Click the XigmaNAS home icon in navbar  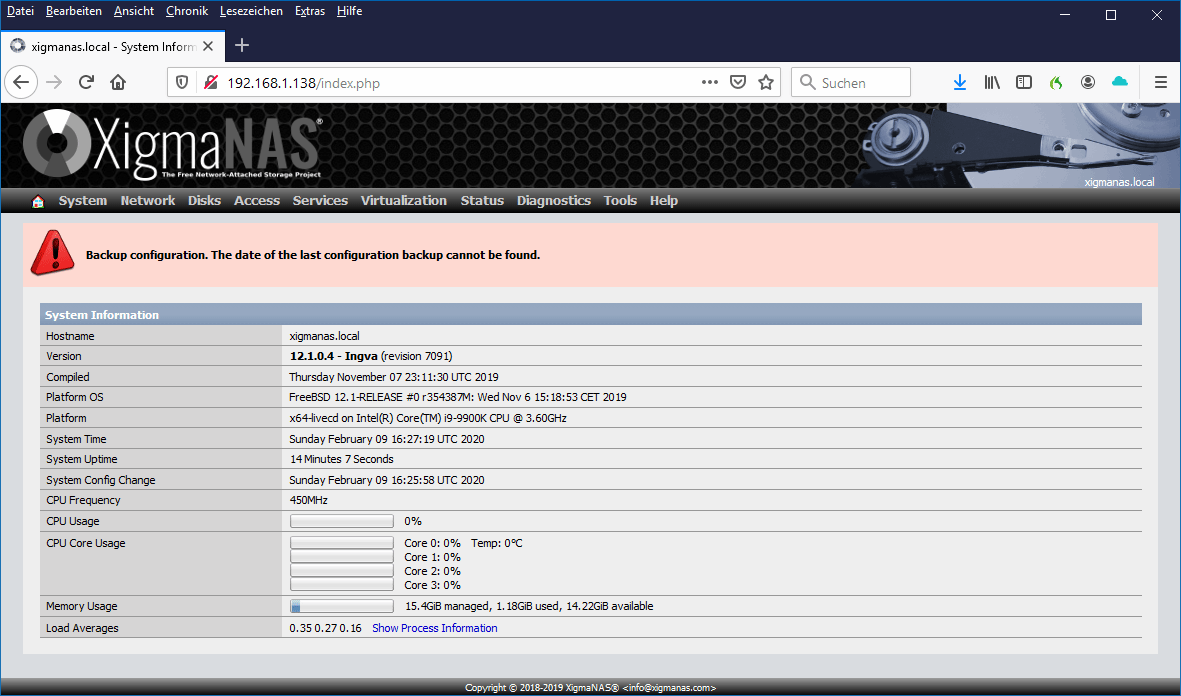coord(38,201)
